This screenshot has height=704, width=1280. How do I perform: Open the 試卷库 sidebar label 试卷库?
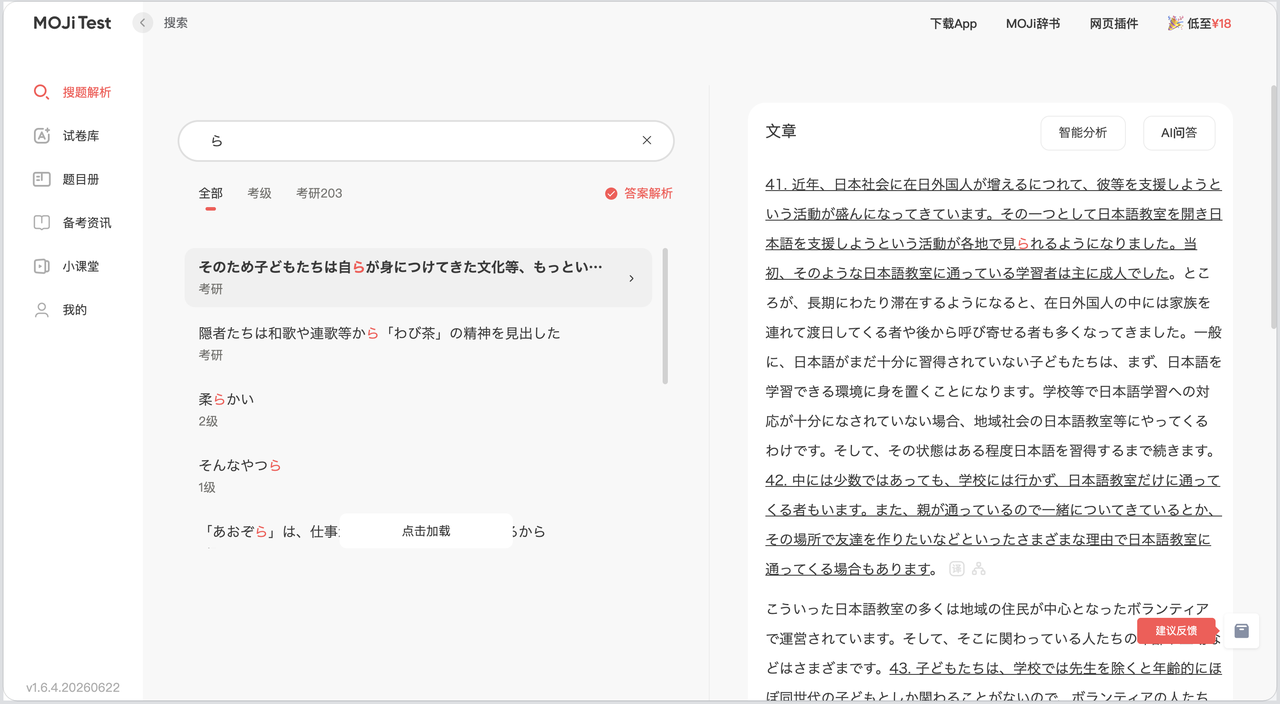click(81, 136)
